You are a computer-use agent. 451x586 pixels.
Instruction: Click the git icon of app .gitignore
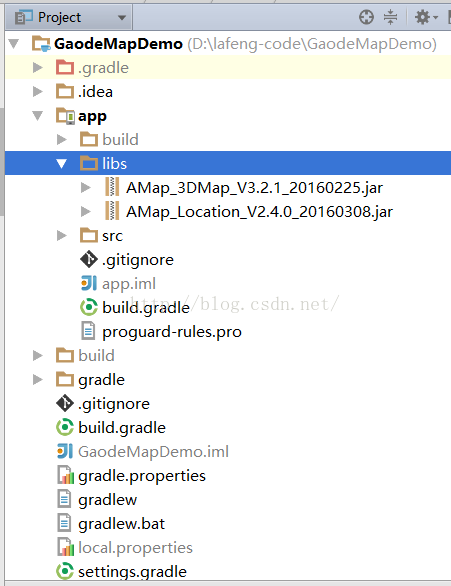[89, 259]
